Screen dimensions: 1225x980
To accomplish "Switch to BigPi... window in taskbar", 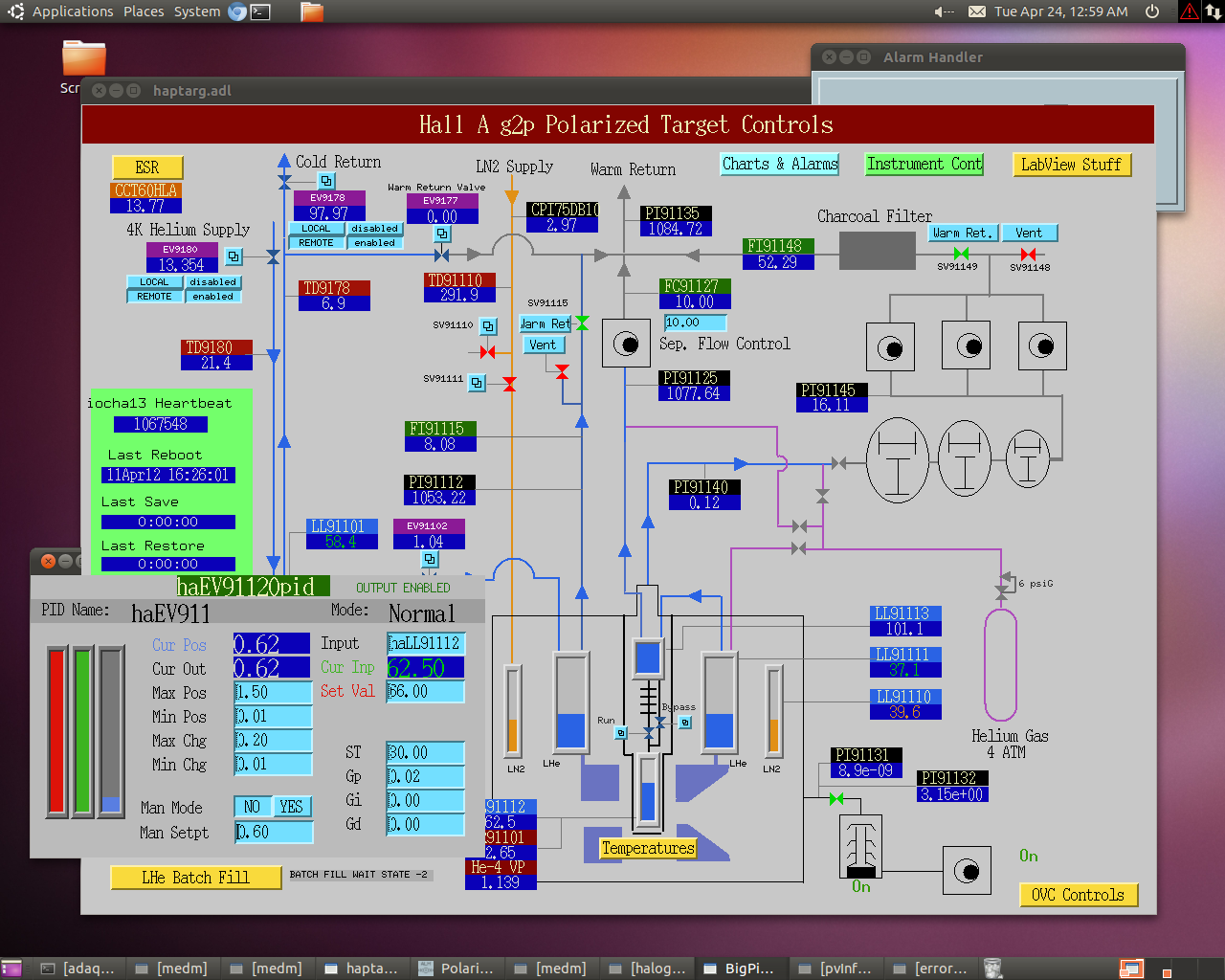I will 740,969.
